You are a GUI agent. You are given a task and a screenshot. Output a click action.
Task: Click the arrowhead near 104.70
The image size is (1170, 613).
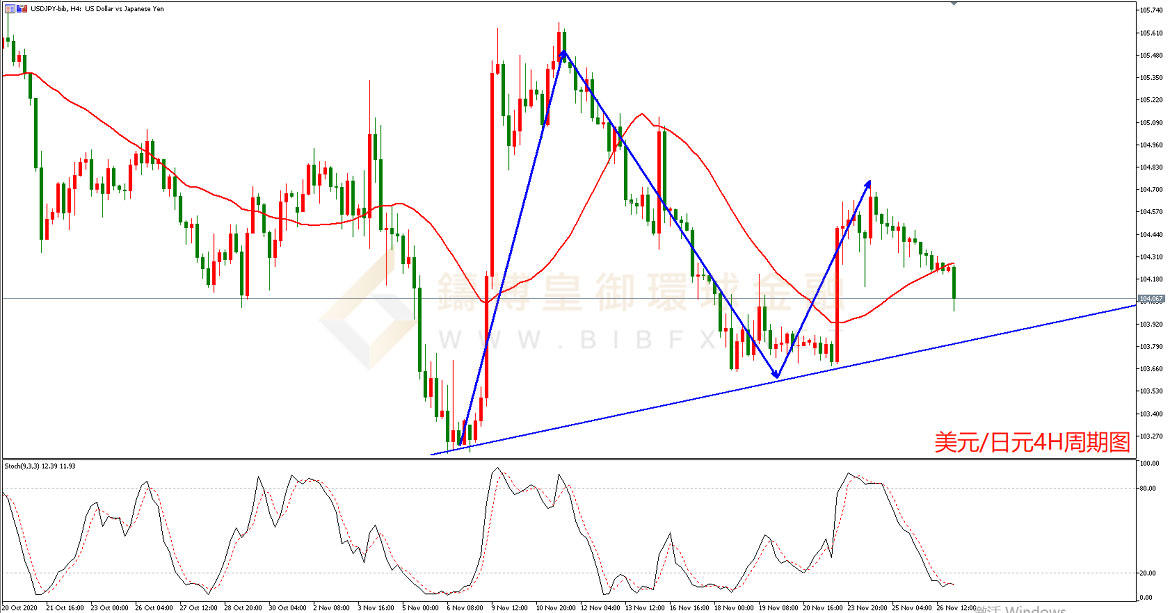[x=868, y=183]
